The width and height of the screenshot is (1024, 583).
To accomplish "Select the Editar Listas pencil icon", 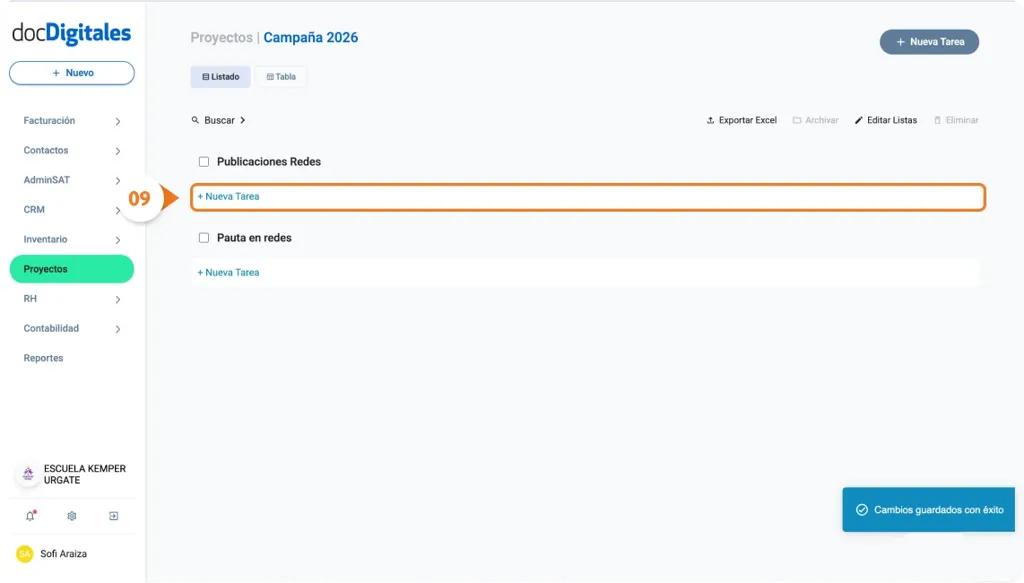I will click(x=860, y=120).
